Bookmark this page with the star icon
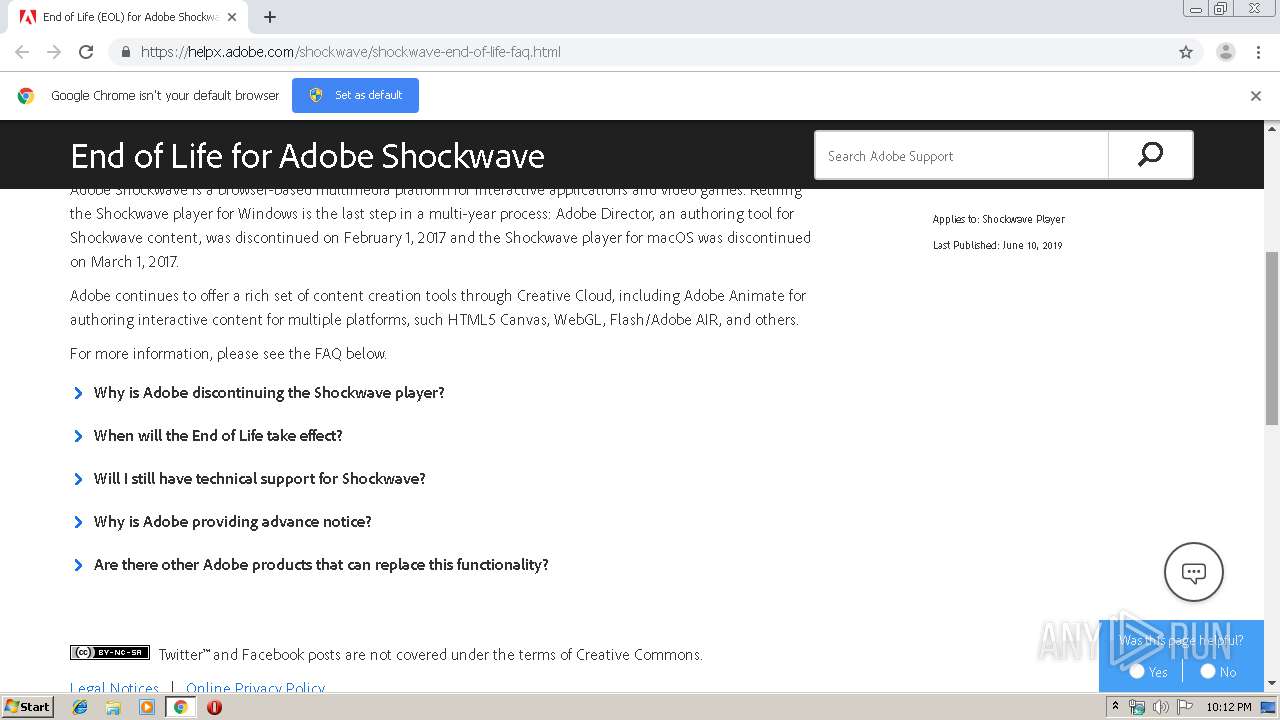Screen dimensions: 1280x720 [x=1186, y=52]
